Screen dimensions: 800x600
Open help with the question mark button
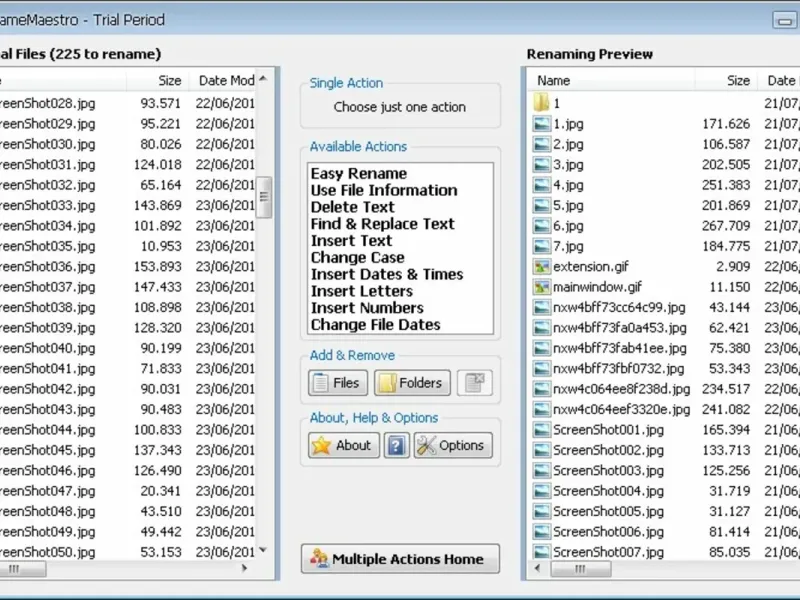[396, 445]
